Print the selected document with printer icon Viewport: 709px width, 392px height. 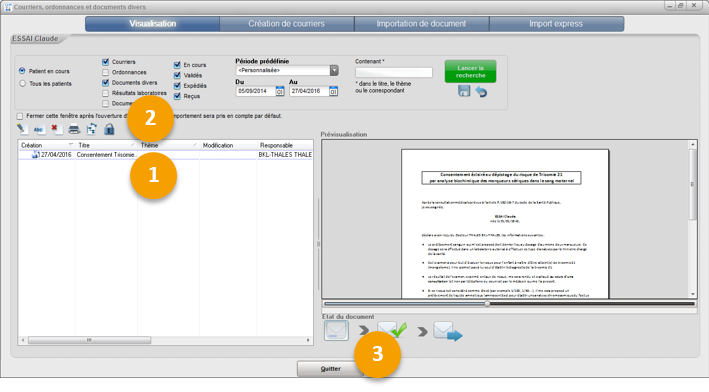pos(74,129)
